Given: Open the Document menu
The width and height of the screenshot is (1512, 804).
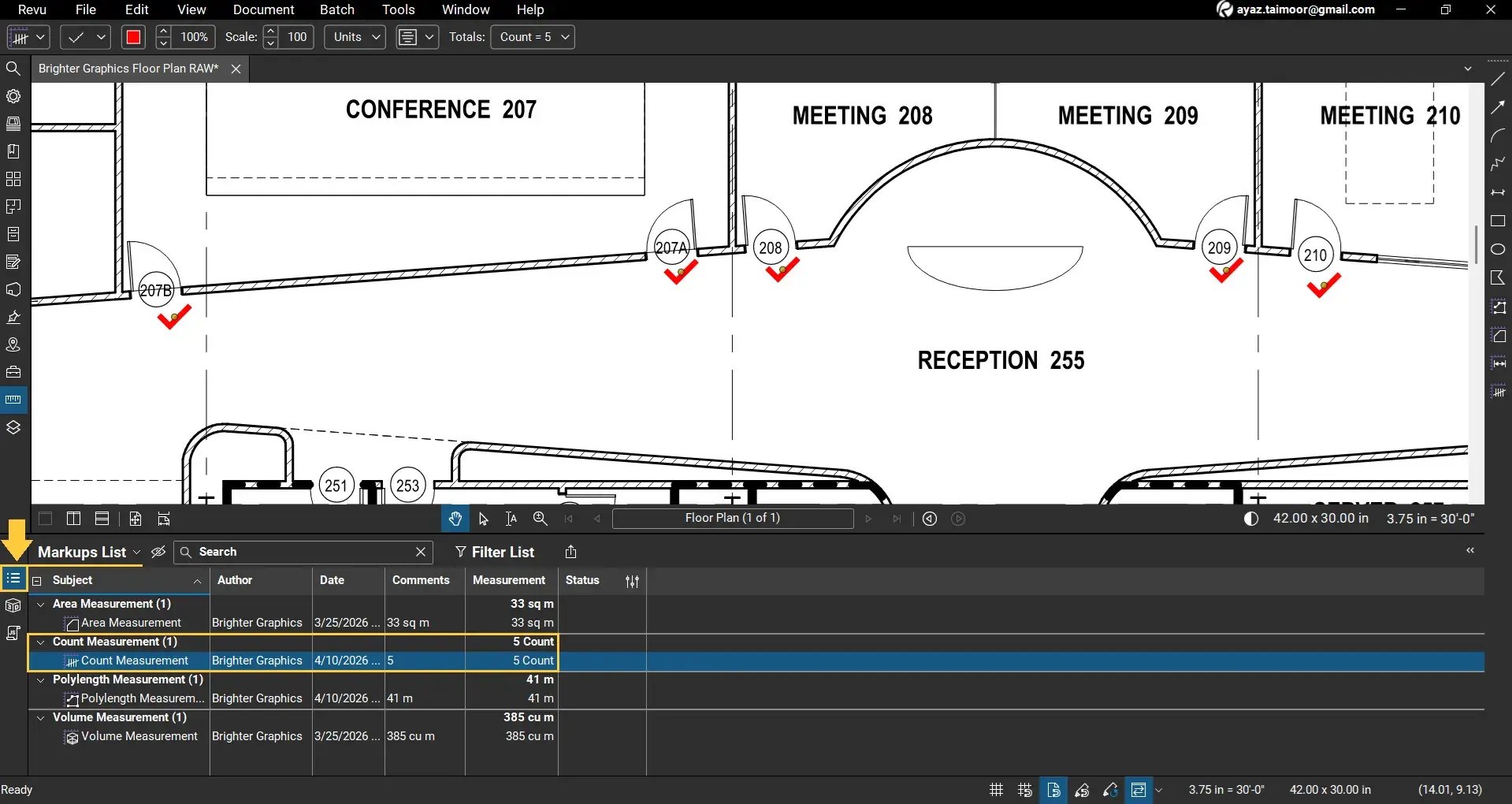Looking at the screenshot, I should pos(263,9).
